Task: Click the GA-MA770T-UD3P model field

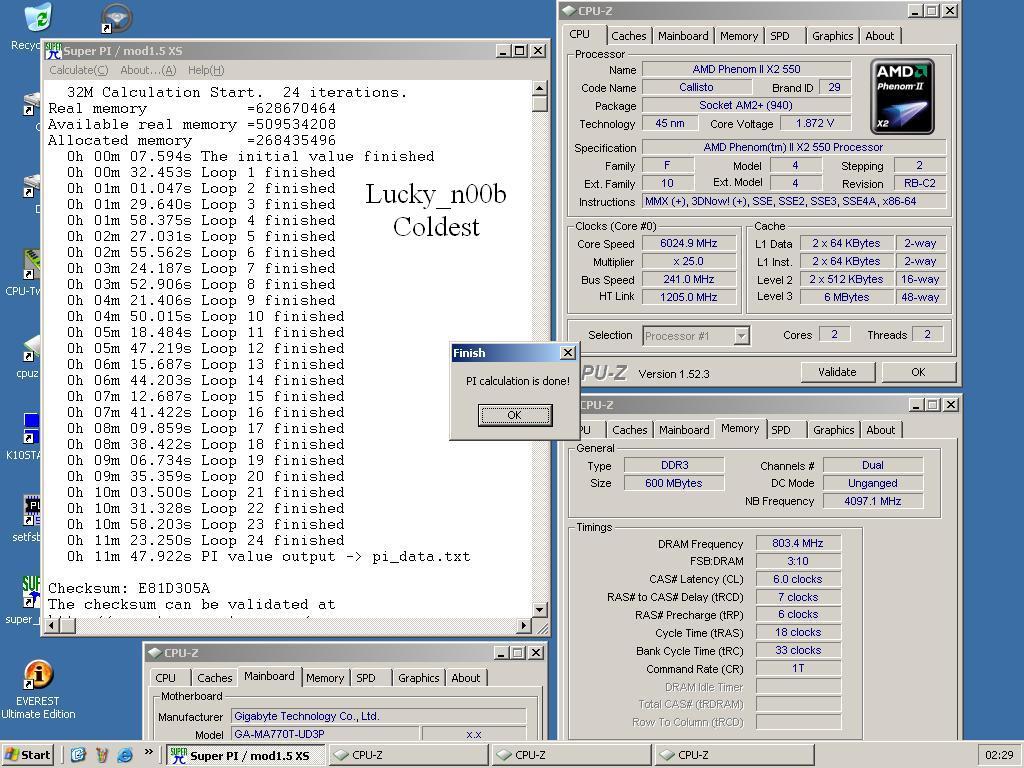Action: click(325, 734)
